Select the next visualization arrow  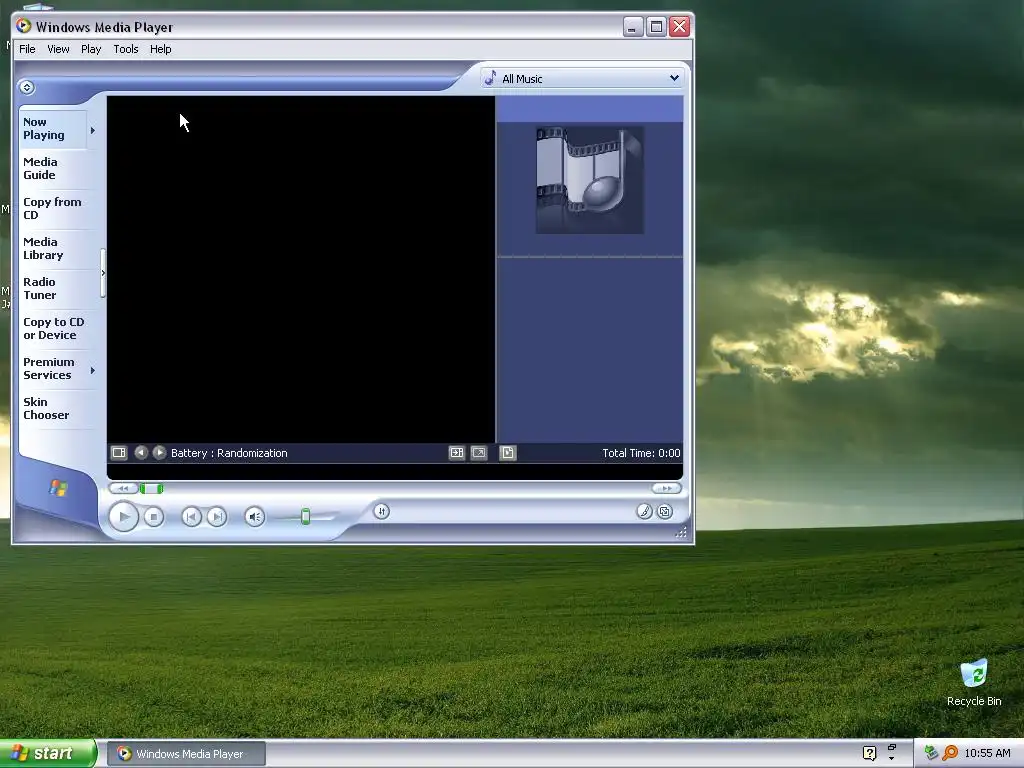point(159,453)
